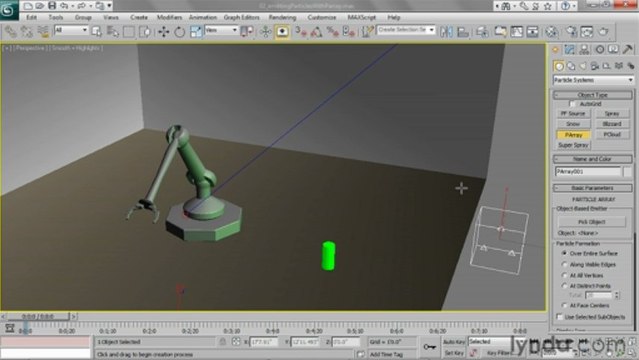Click the PArray001 object color swatch

click(x=628, y=172)
